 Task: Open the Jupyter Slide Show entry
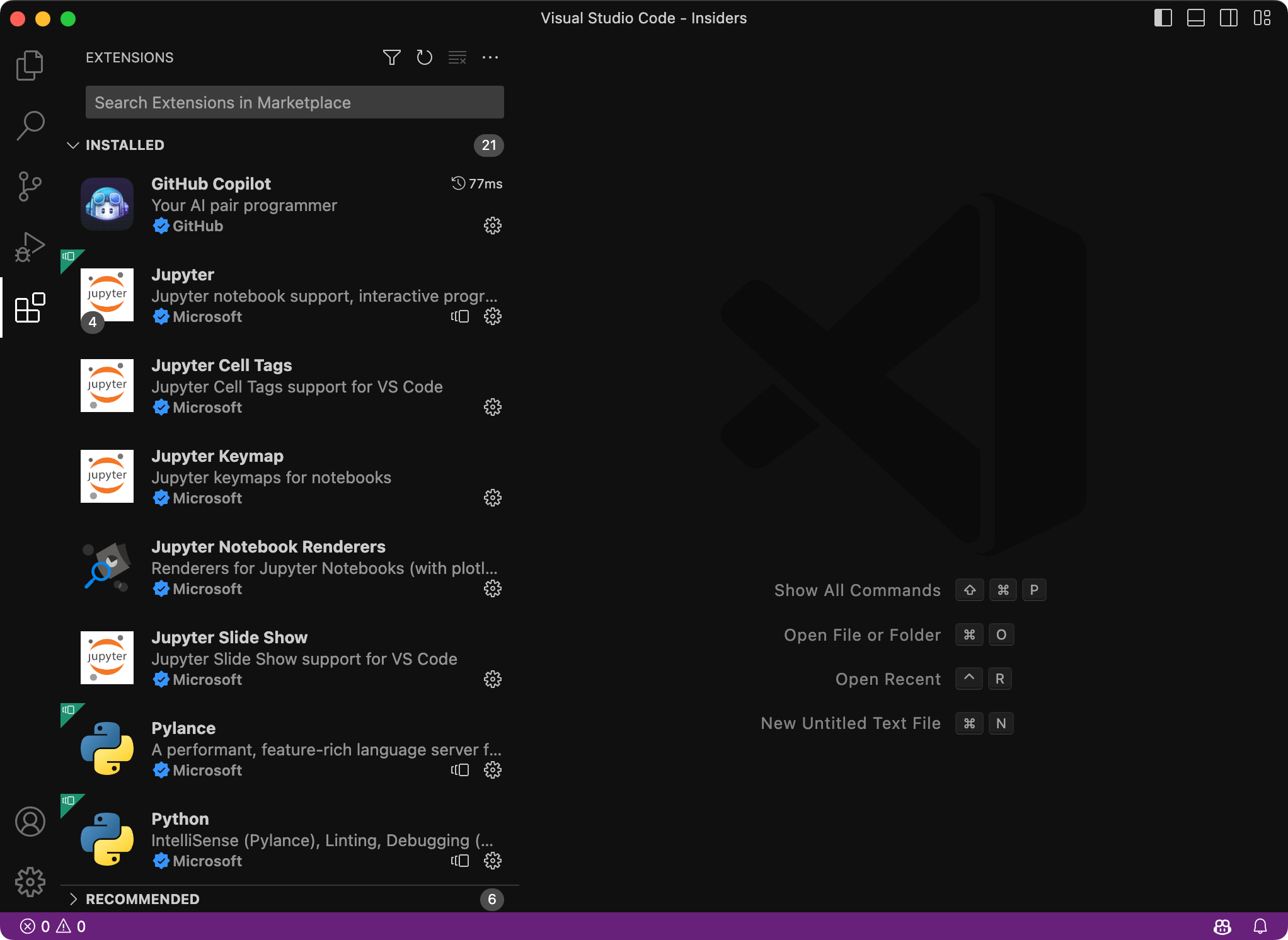(x=290, y=658)
